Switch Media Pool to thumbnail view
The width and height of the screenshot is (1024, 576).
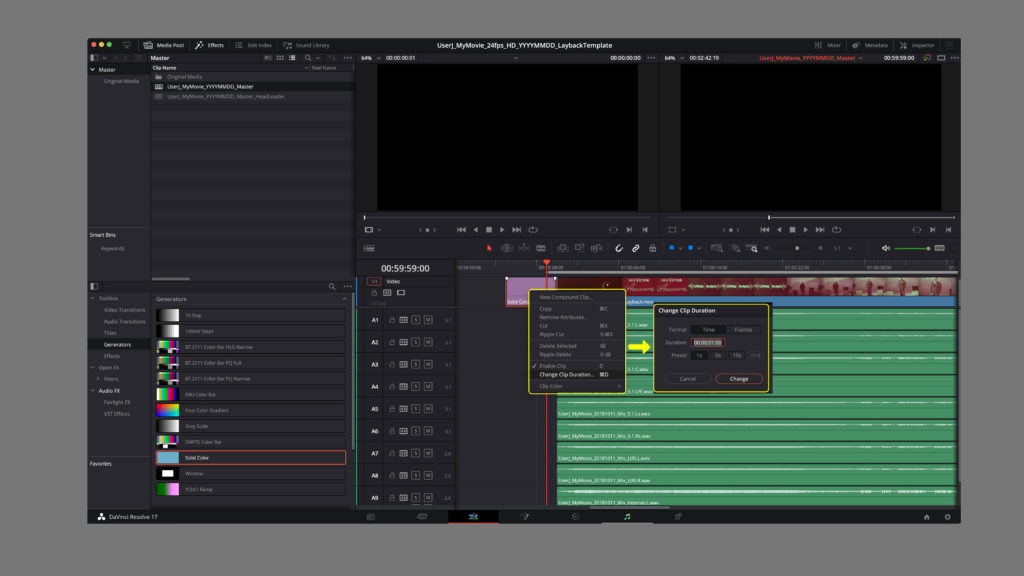[x=280, y=58]
